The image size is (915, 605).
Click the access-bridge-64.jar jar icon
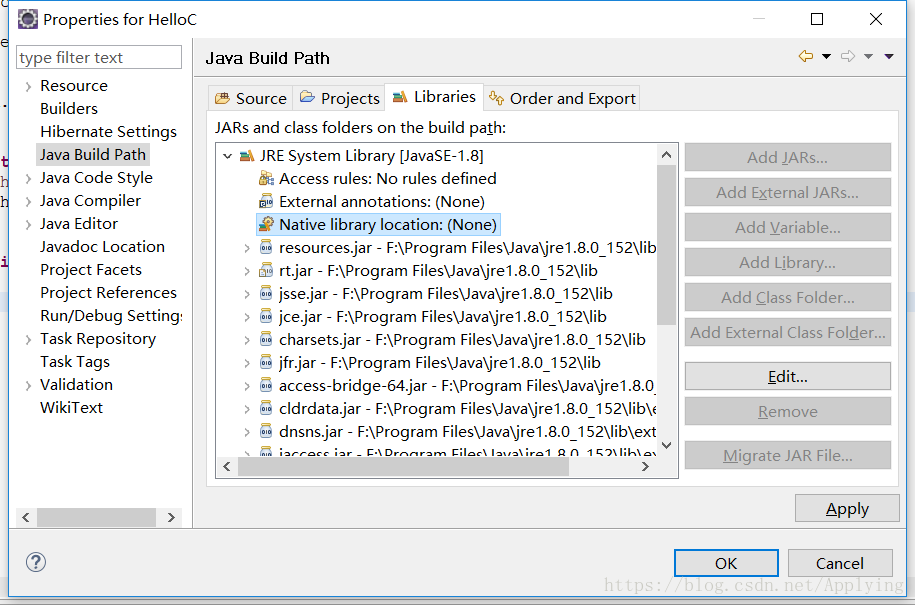[266, 386]
